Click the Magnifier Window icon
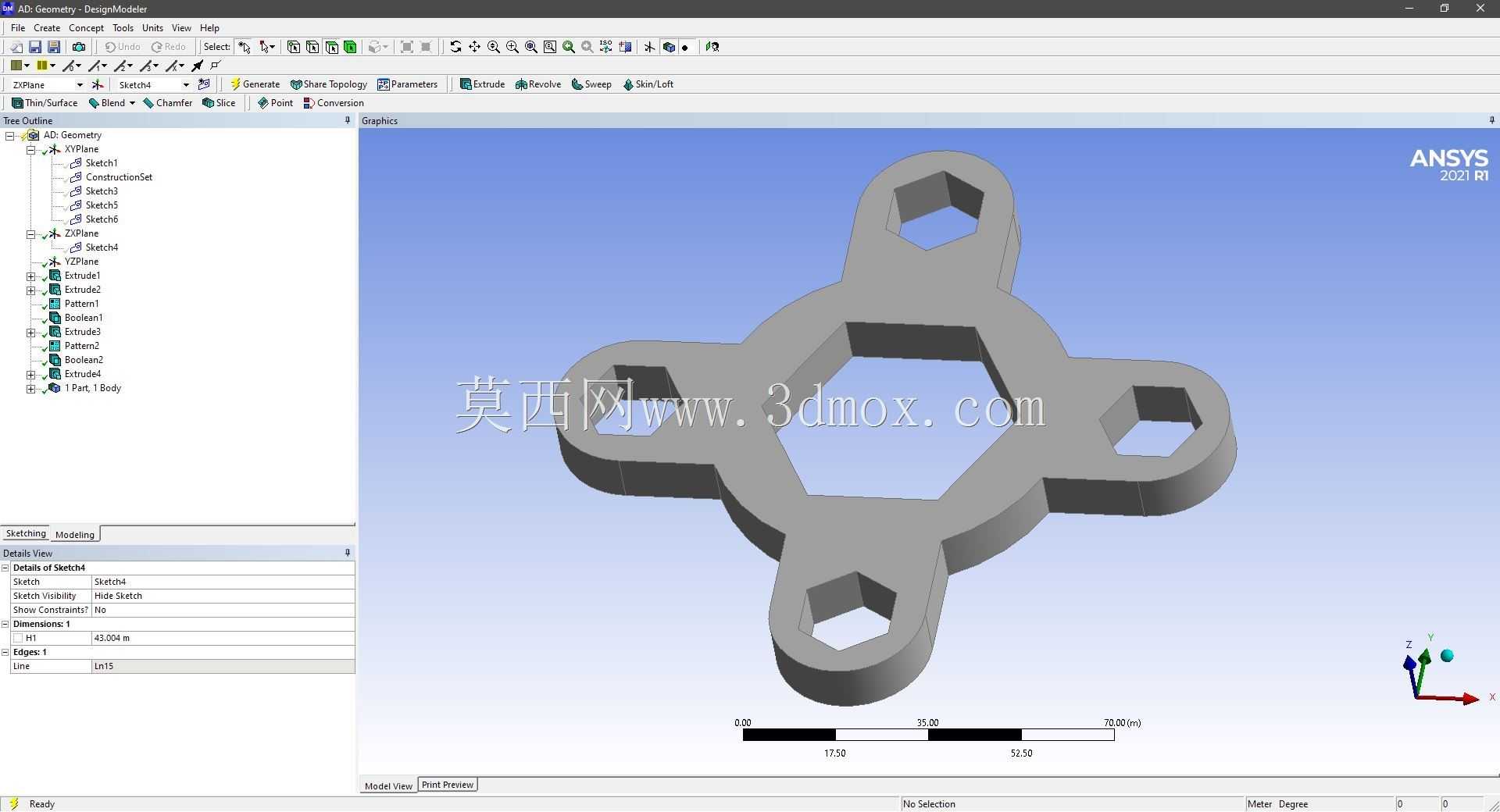 550,47
